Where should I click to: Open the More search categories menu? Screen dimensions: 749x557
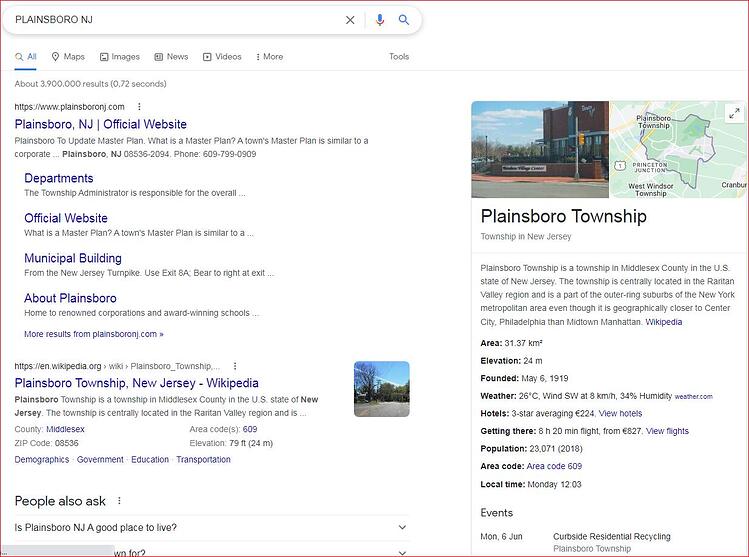[x=269, y=56]
